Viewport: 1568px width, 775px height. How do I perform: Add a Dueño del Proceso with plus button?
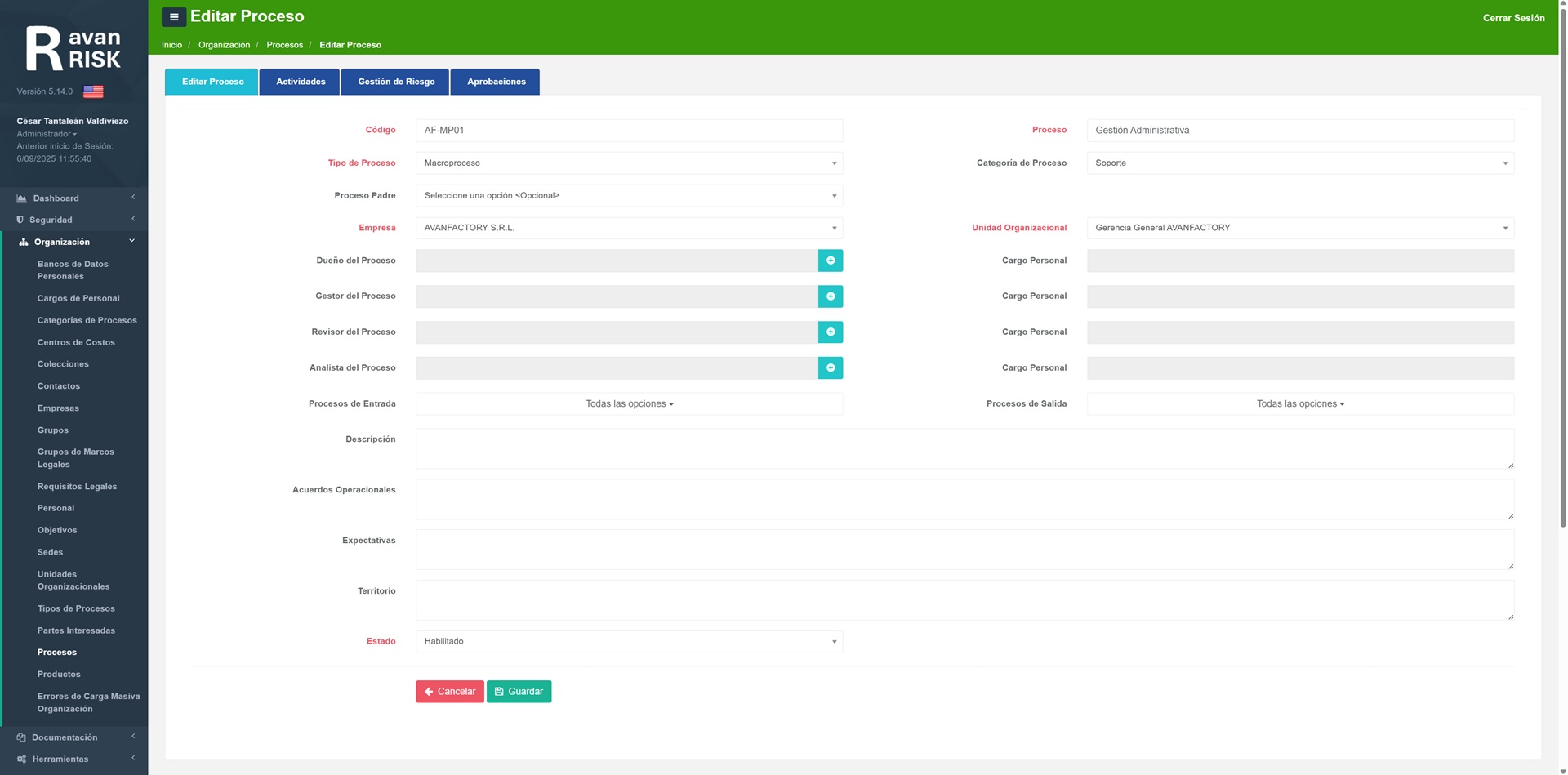click(831, 261)
